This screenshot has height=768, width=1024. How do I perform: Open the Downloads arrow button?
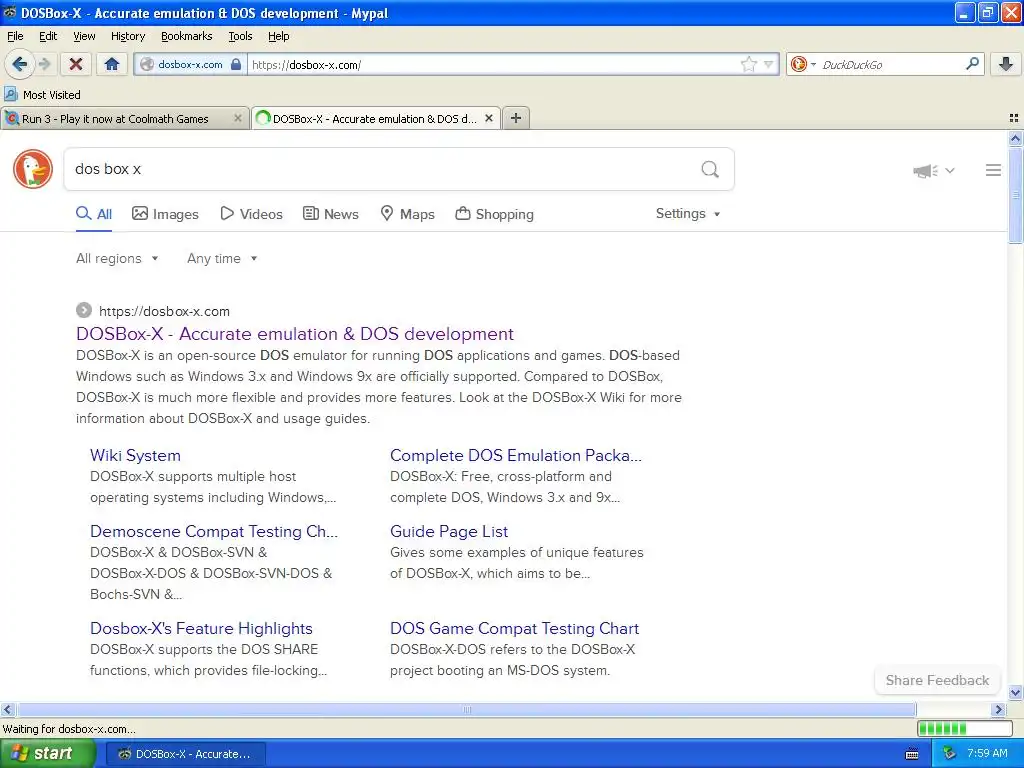click(1006, 64)
